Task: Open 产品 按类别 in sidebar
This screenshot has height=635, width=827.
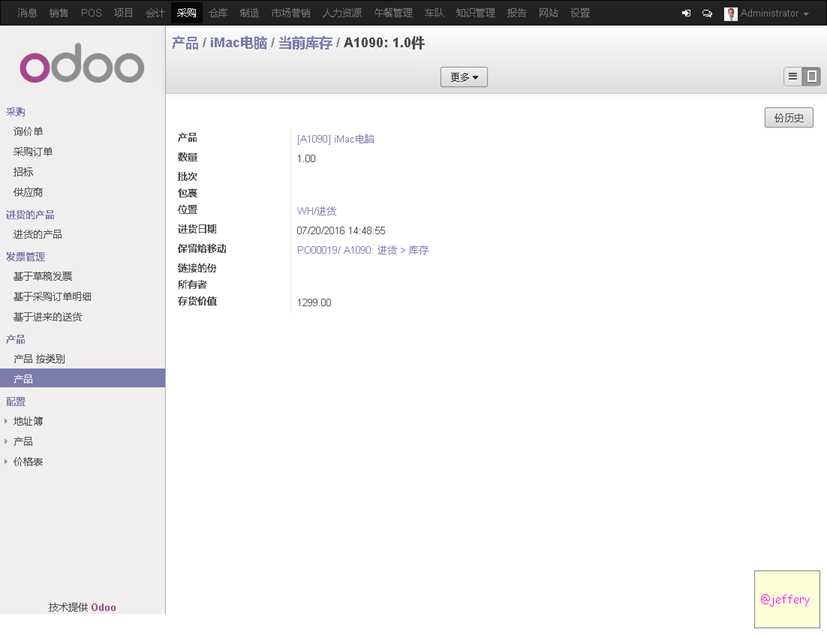Action: [39, 359]
